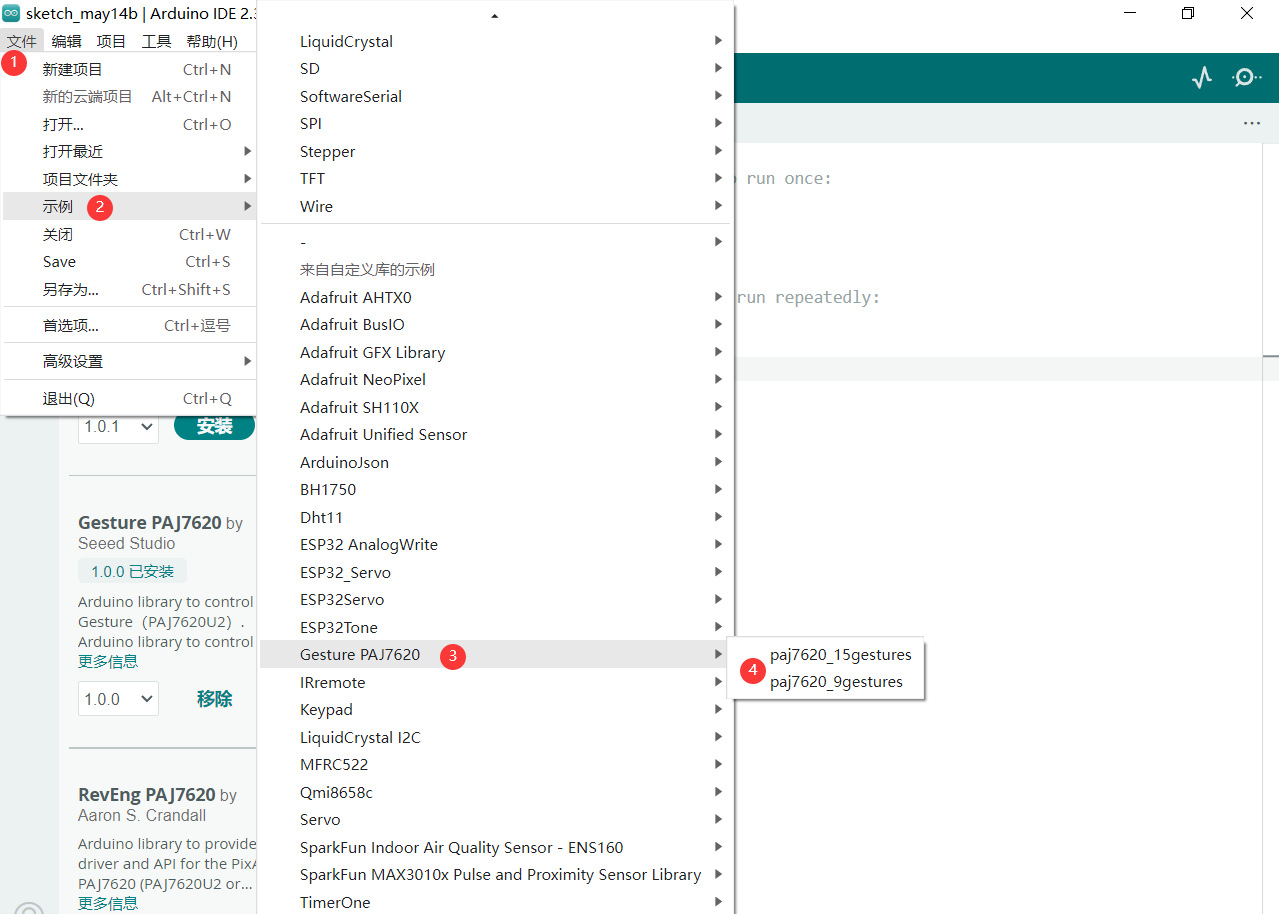
Task: Expand Keypad examples
Action: click(496, 710)
